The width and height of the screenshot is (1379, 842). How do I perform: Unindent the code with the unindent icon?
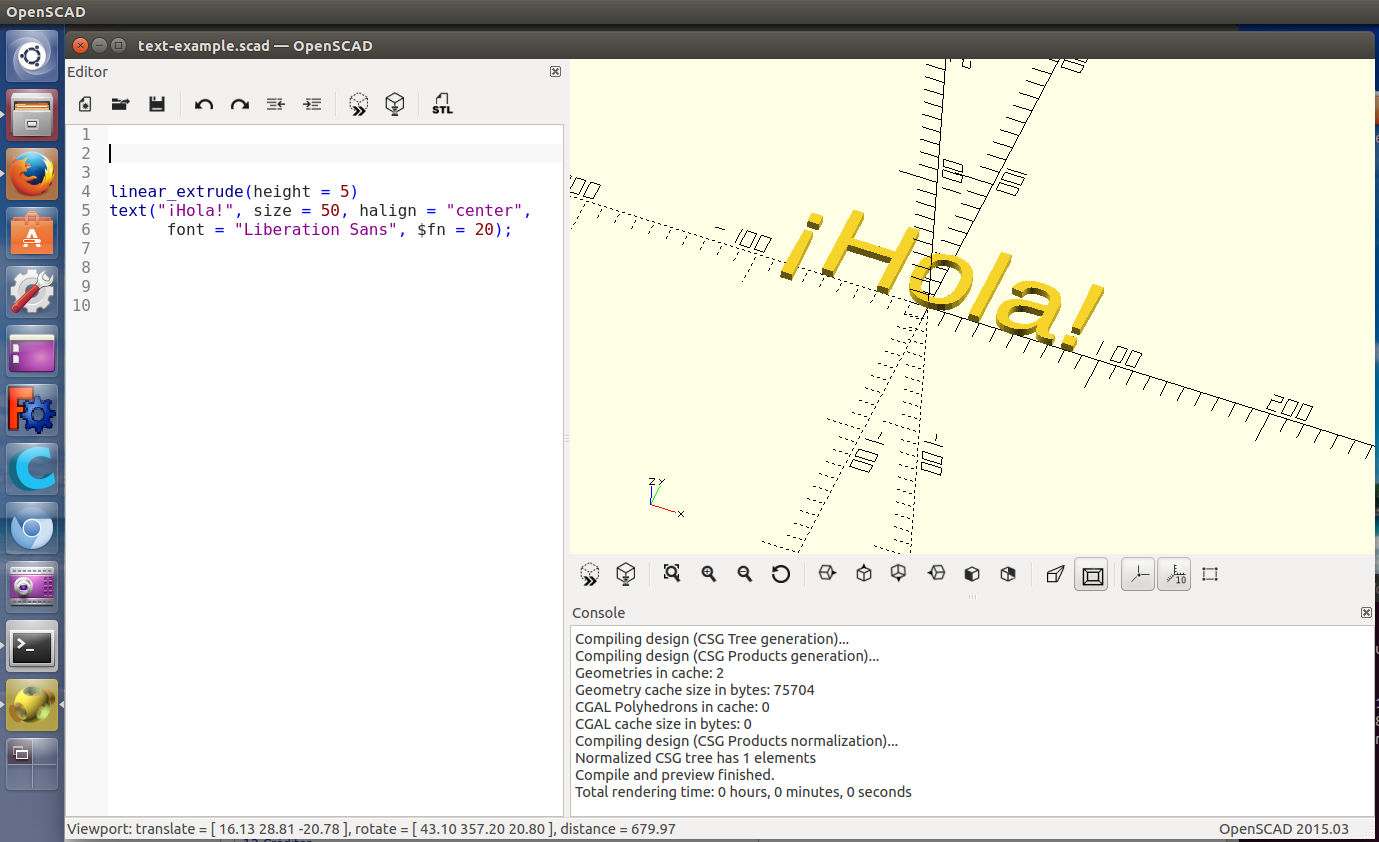(276, 104)
